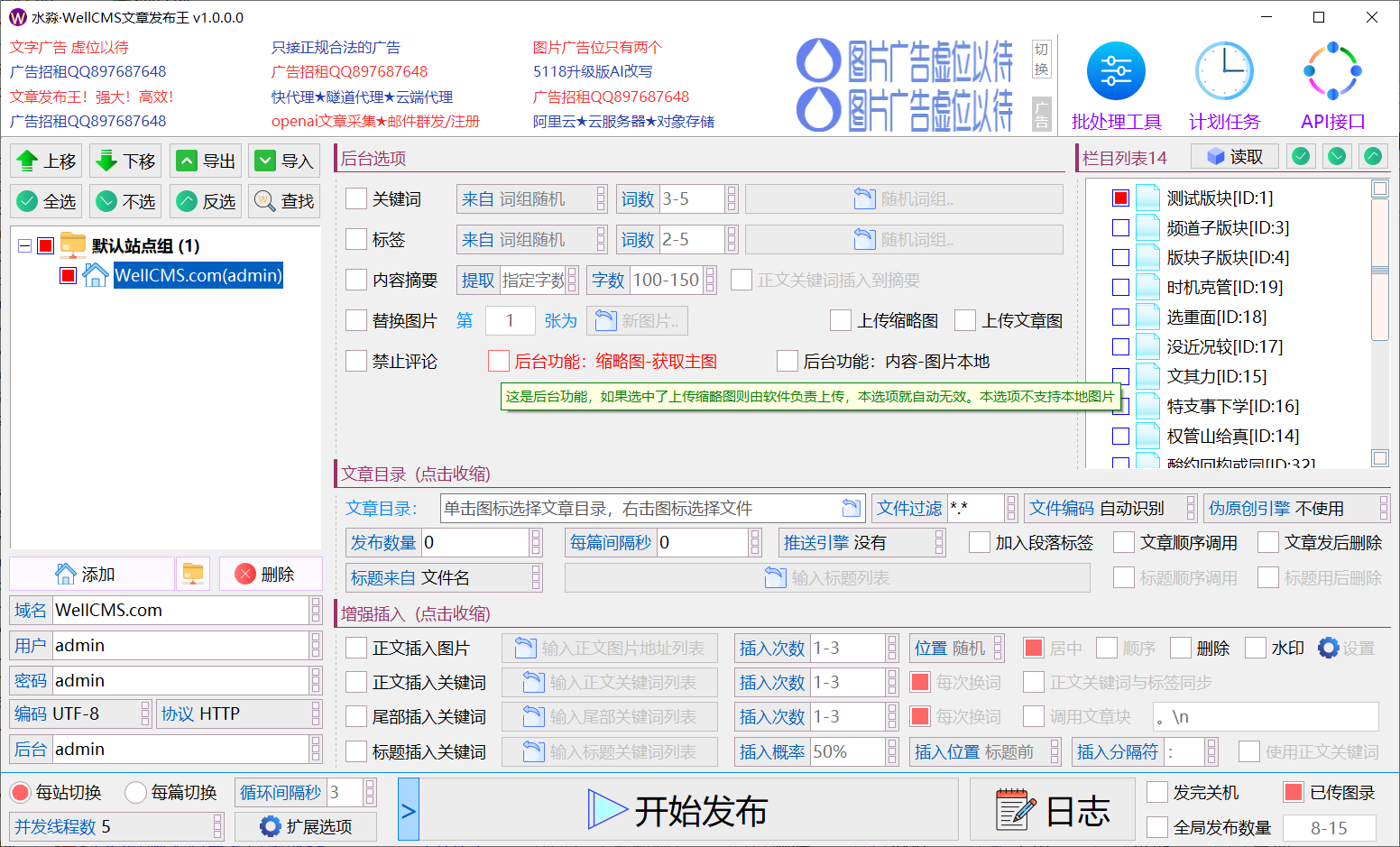Open the 阿里云★云服务器★对象存储 ad link
Image resolution: width=1400 pixels, height=847 pixels.
tap(623, 121)
